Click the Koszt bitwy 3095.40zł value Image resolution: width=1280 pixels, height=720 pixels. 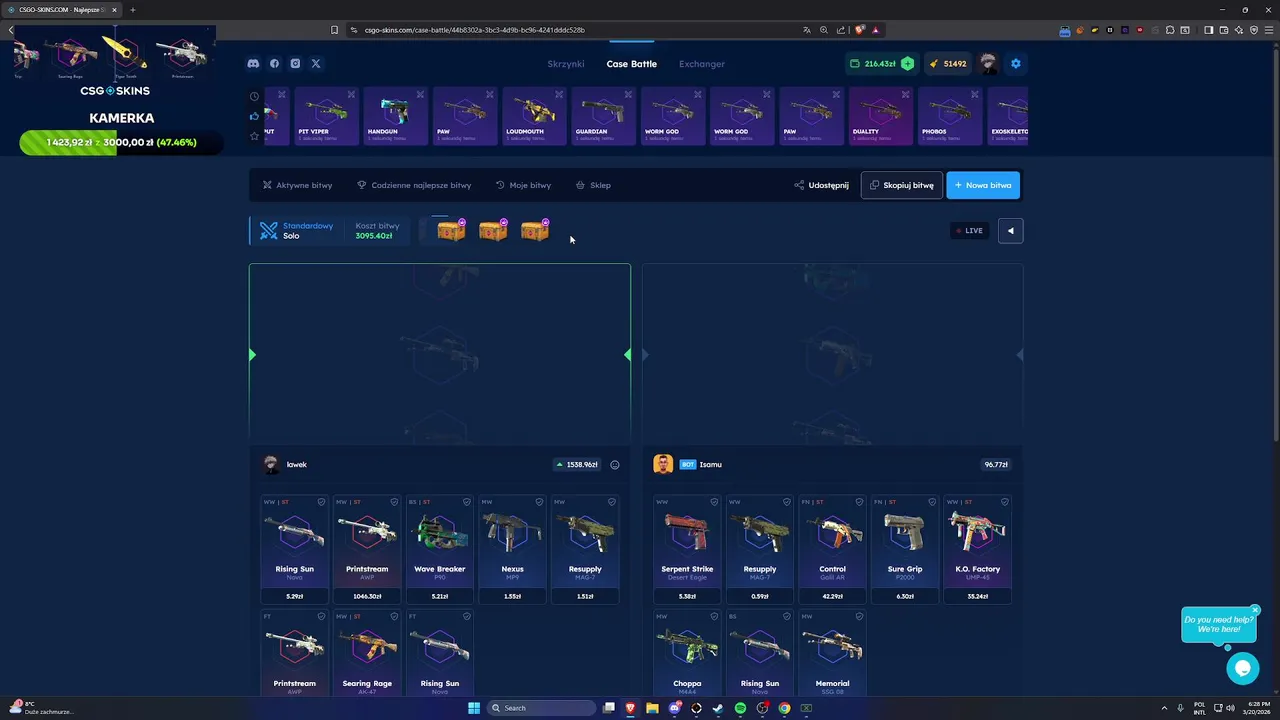tap(374, 236)
